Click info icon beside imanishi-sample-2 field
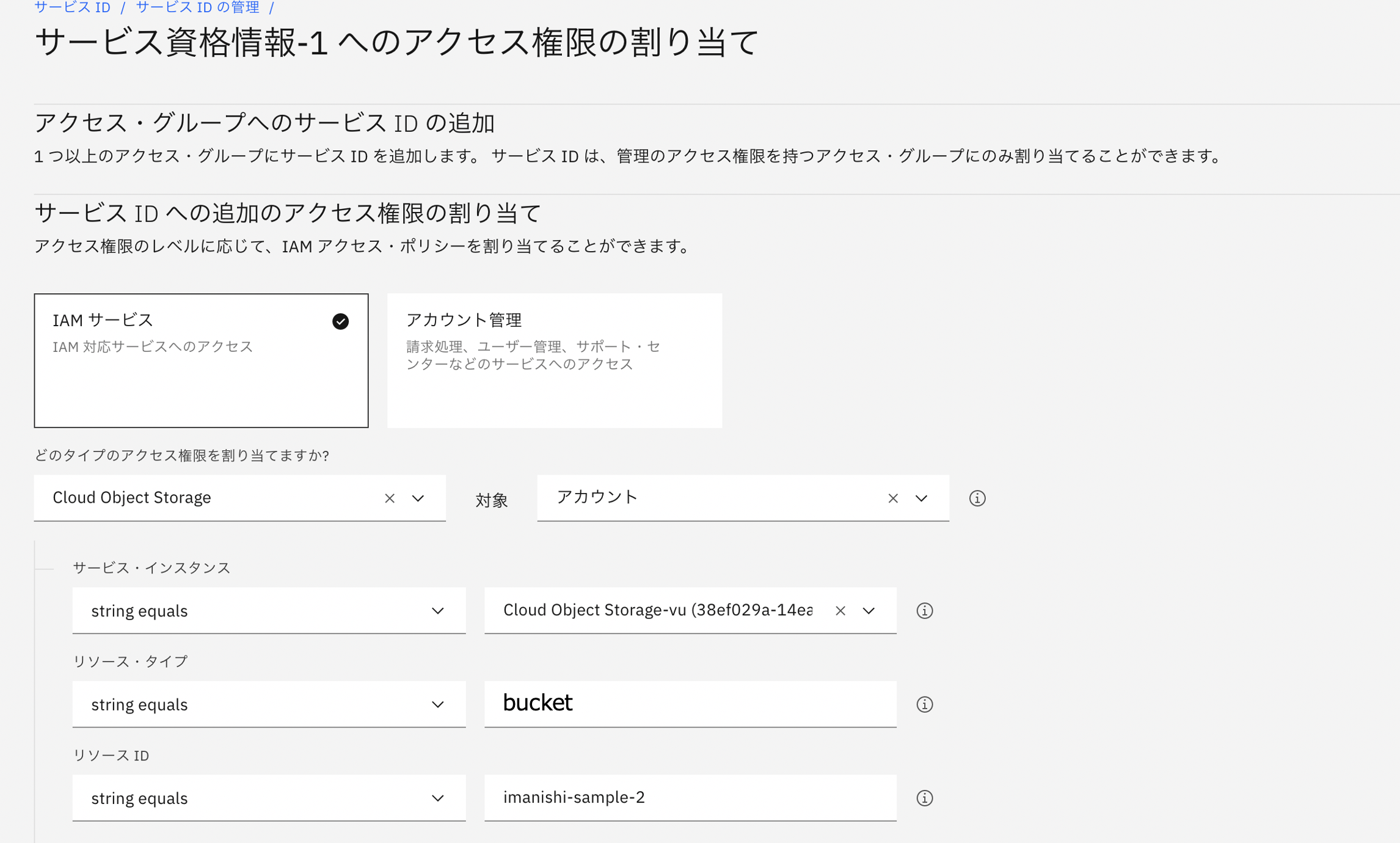 click(x=924, y=797)
